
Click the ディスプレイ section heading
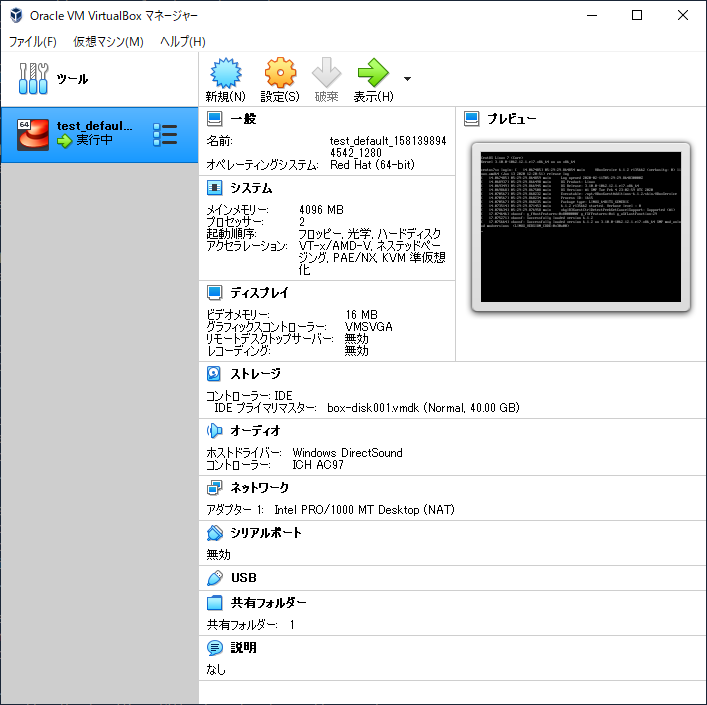[x=259, y=293]
